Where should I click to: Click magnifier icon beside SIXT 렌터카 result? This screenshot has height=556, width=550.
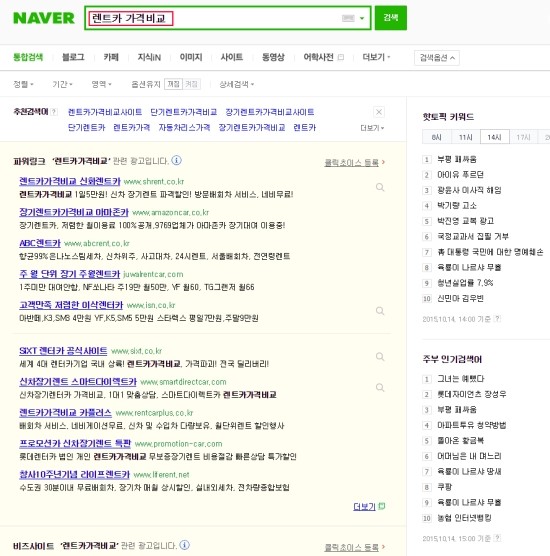point(380,357)
